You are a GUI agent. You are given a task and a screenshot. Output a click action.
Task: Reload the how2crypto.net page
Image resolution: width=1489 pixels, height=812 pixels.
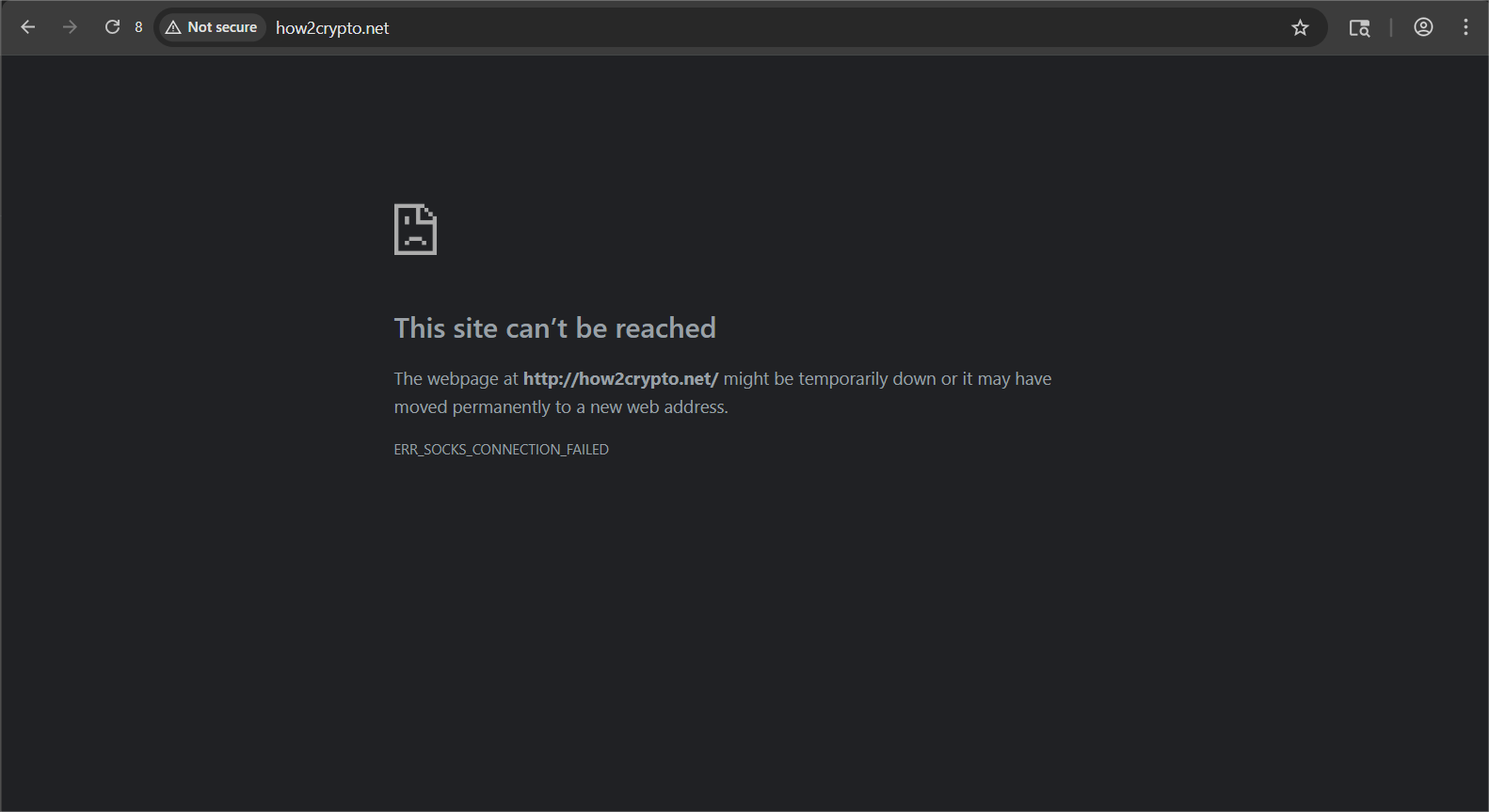coord(112,27)
